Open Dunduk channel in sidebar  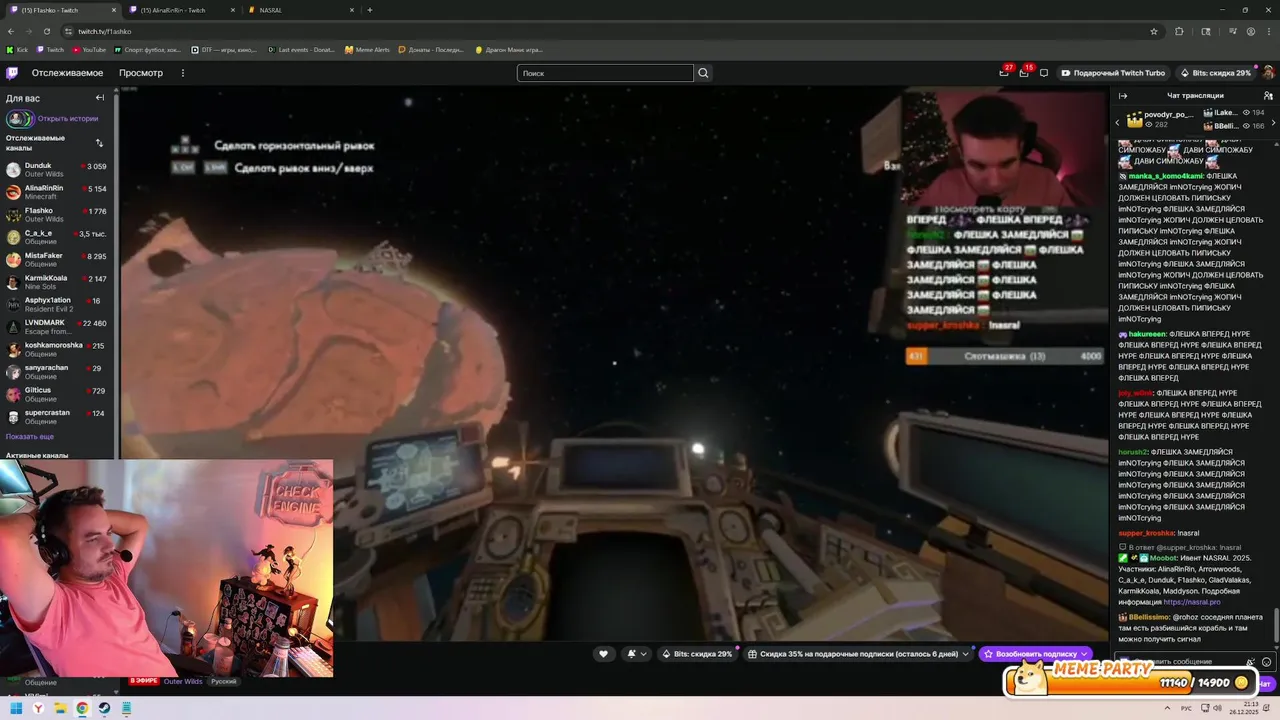(x=59, y=170)
